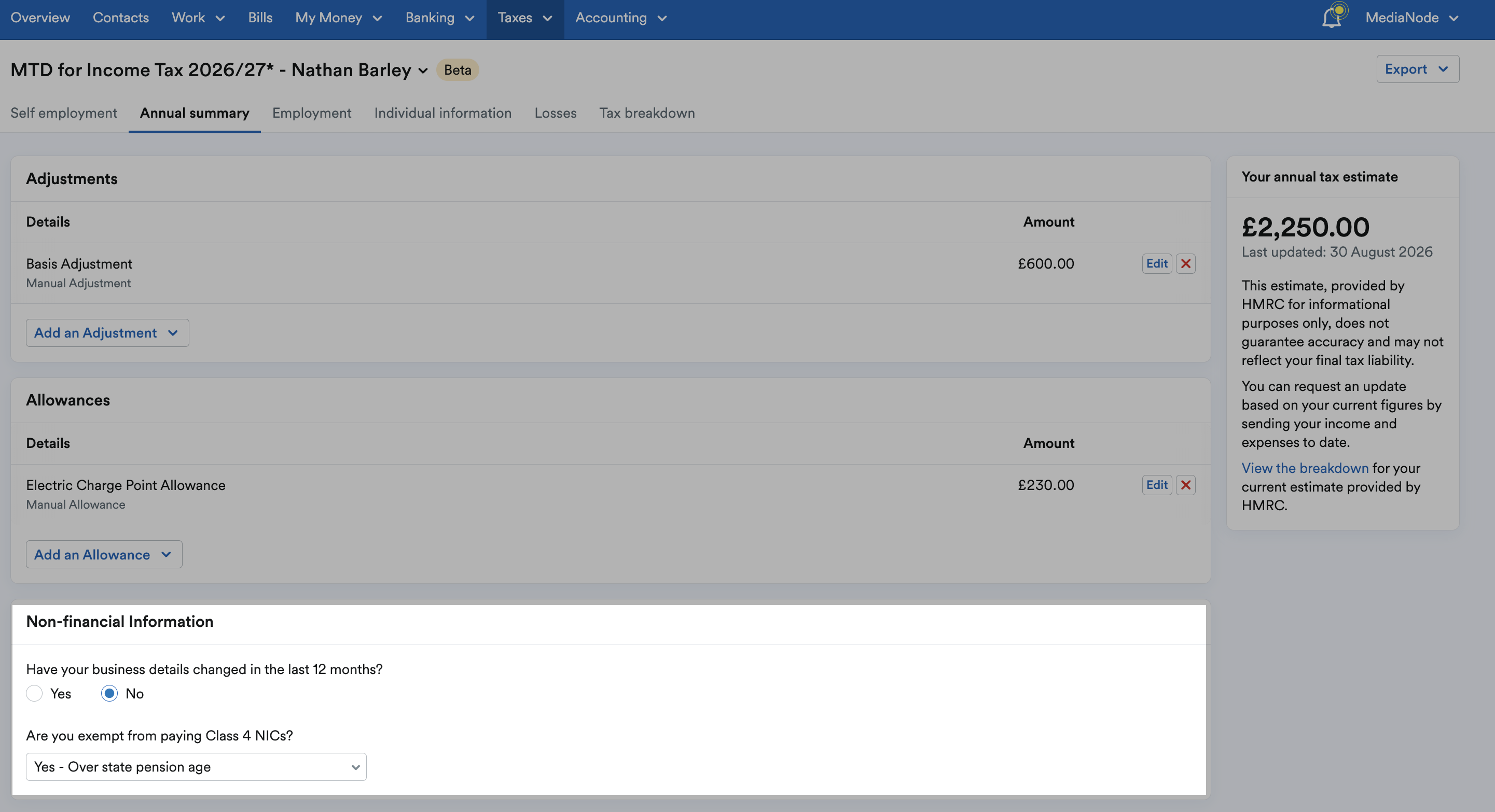
Task: Click the £230.00 allowance amount
Action: click(x=1046, y=485)
